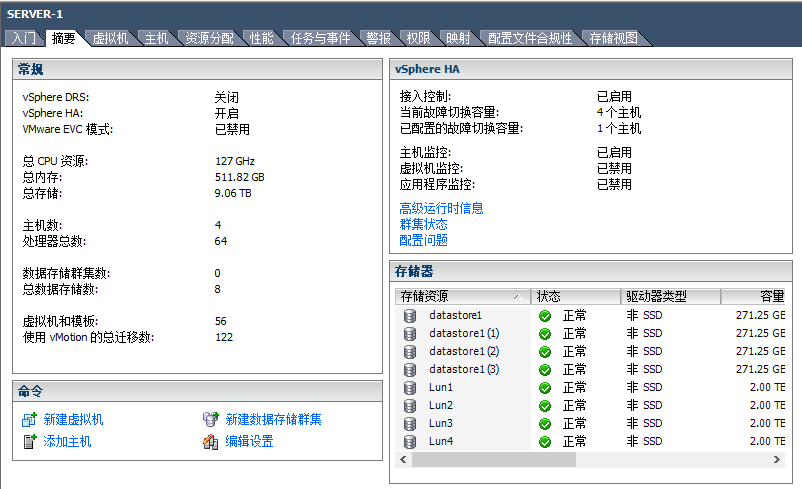Click the Add Host (添加主机) icon
802x489 pixels.
click(x=29, y=441)
